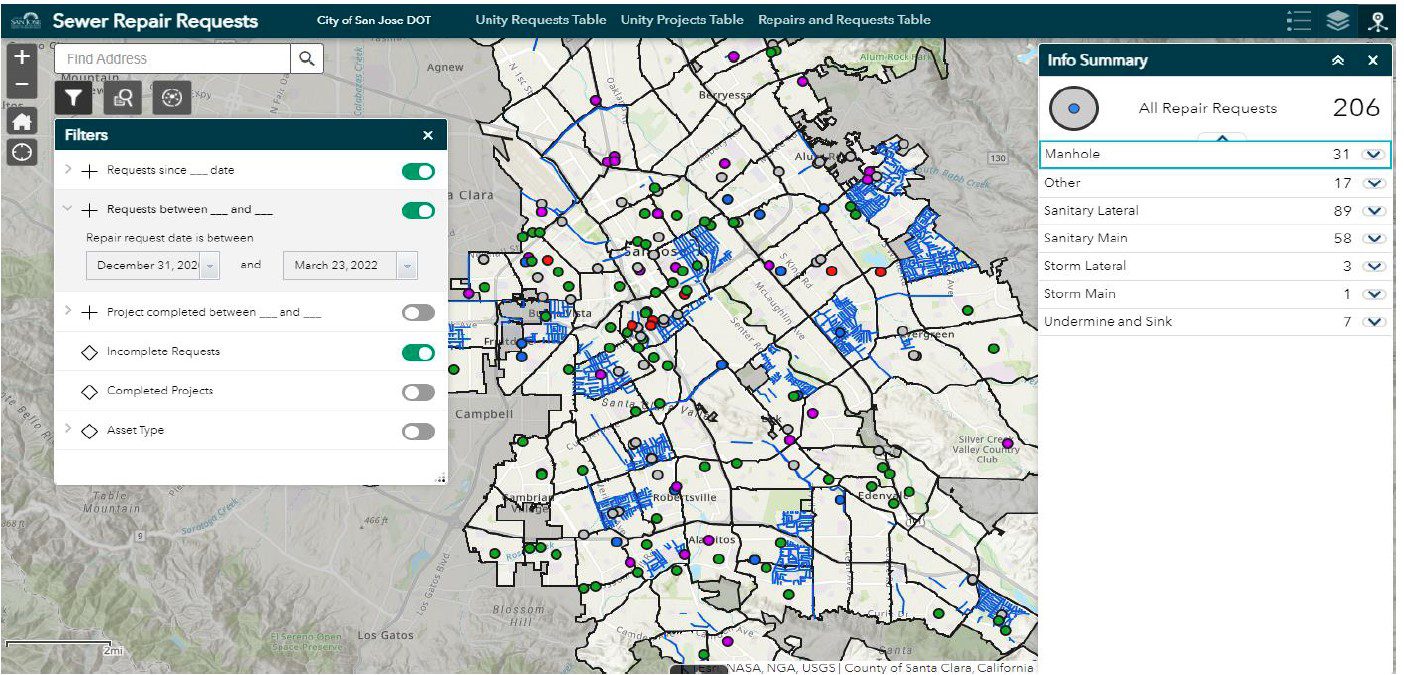Click the Sanitary Main count 58
Screen dimensions: 1404x675
coord(1342,239)
